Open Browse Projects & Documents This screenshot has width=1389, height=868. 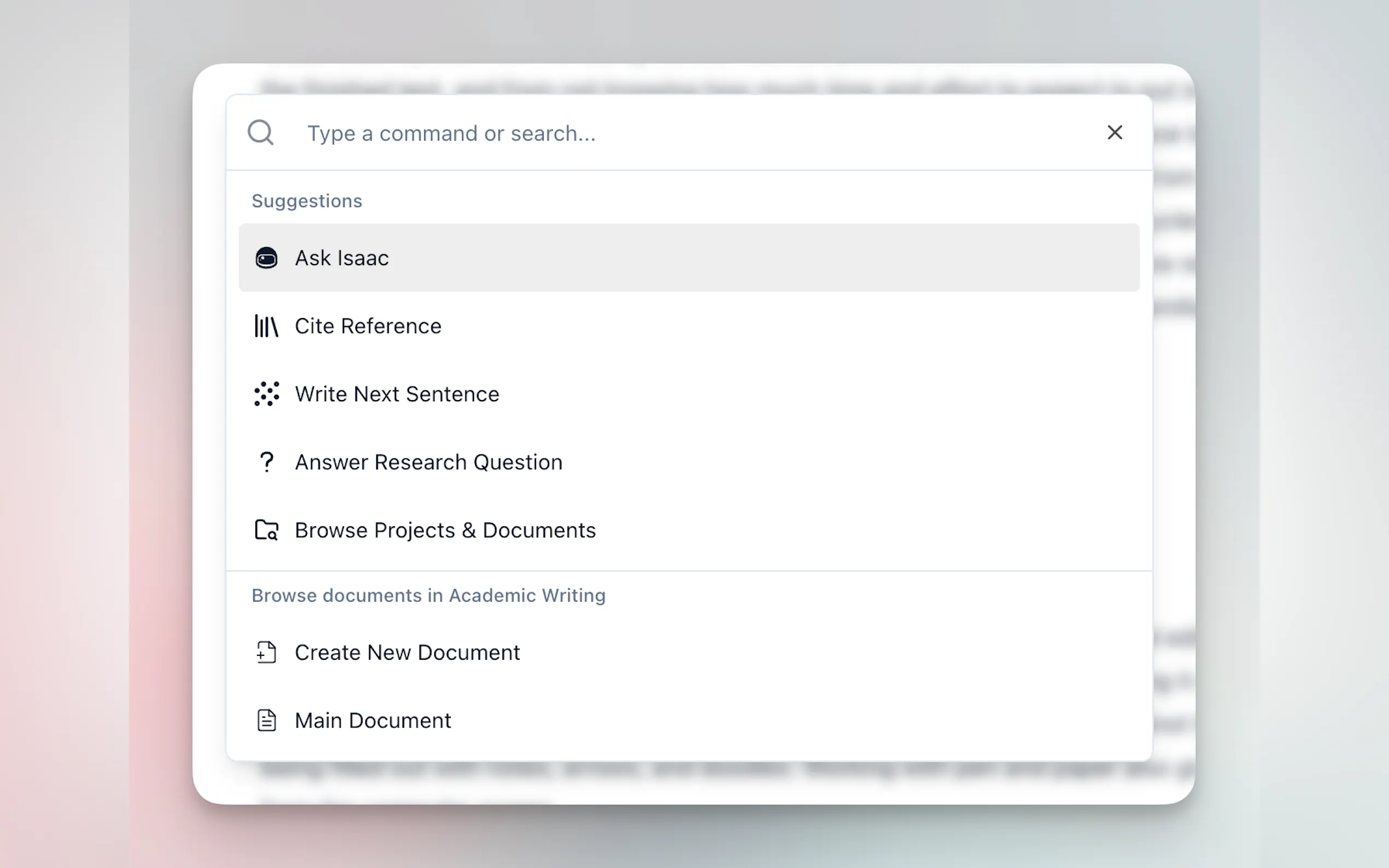[445, 530]
